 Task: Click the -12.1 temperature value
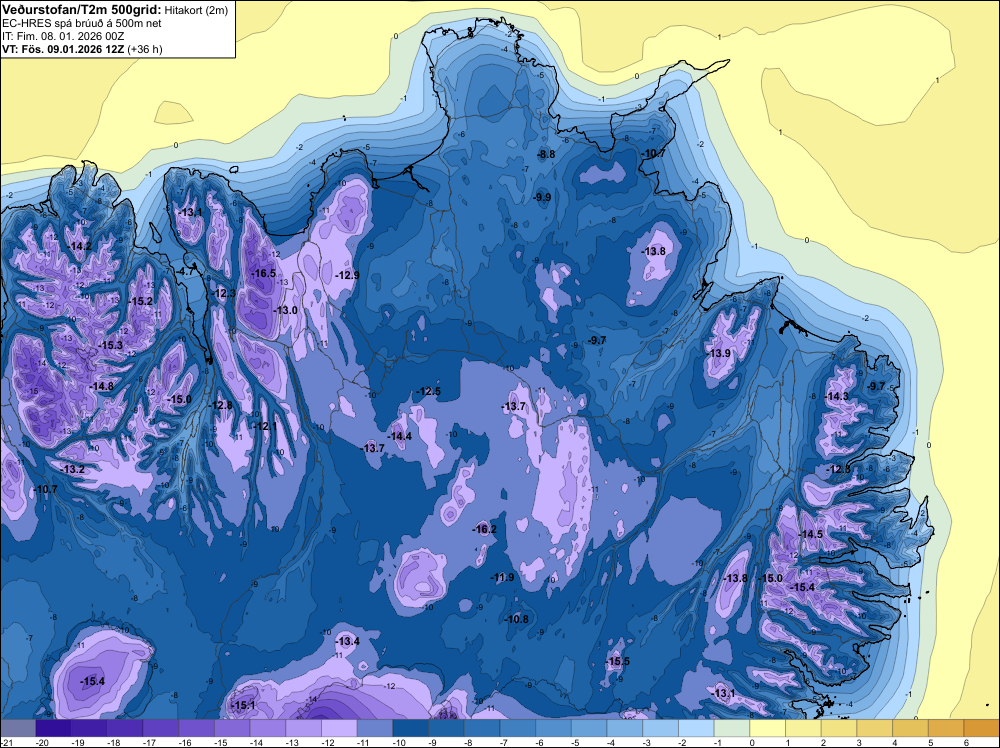(x=265, y=426)
